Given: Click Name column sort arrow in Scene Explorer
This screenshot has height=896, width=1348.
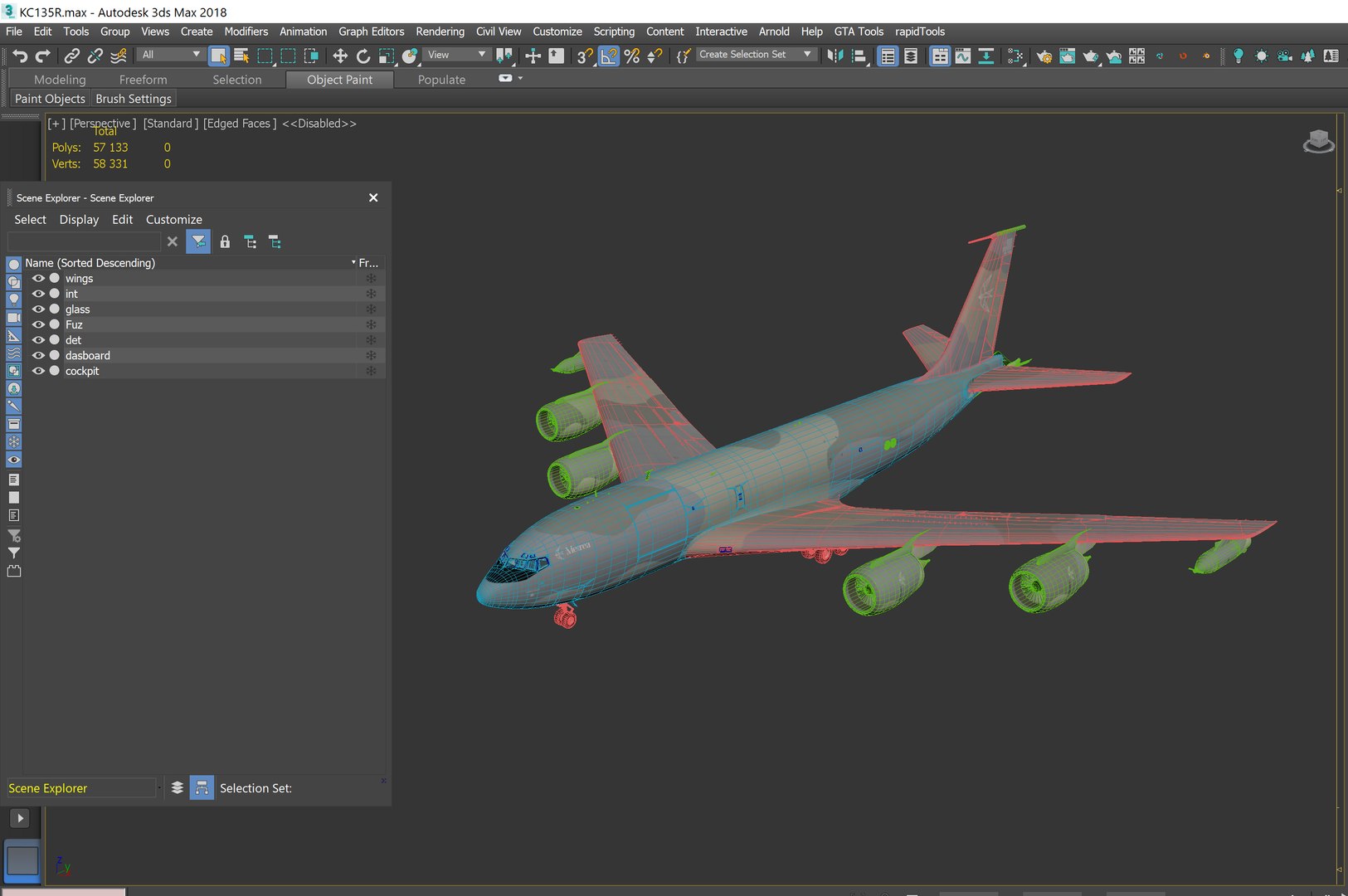Looking at the screenshot, I should click(353, 263).
